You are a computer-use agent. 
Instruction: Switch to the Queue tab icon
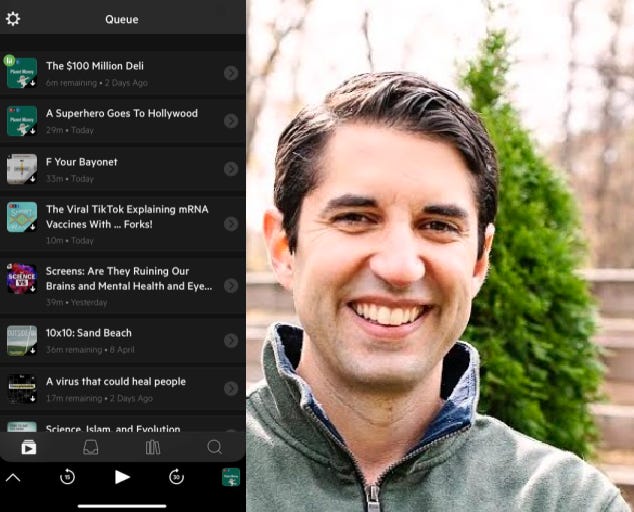click(29, 447)
